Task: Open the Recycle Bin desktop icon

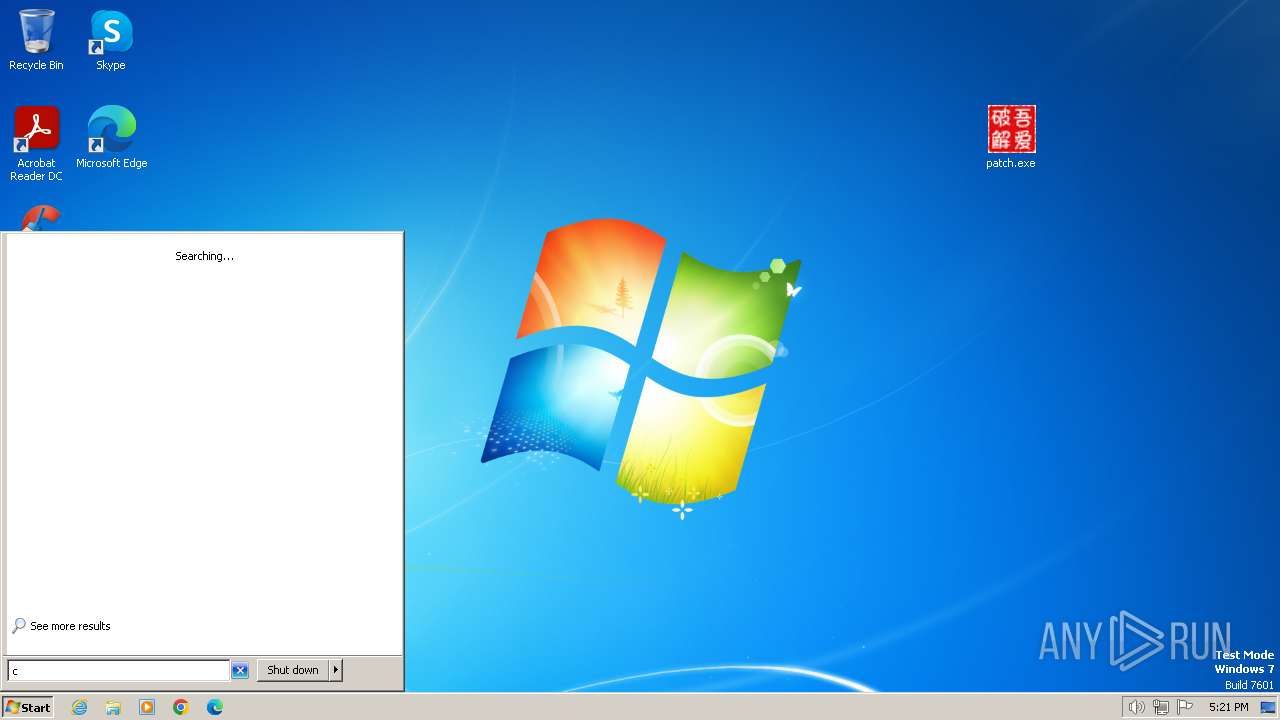Action: 36,40
